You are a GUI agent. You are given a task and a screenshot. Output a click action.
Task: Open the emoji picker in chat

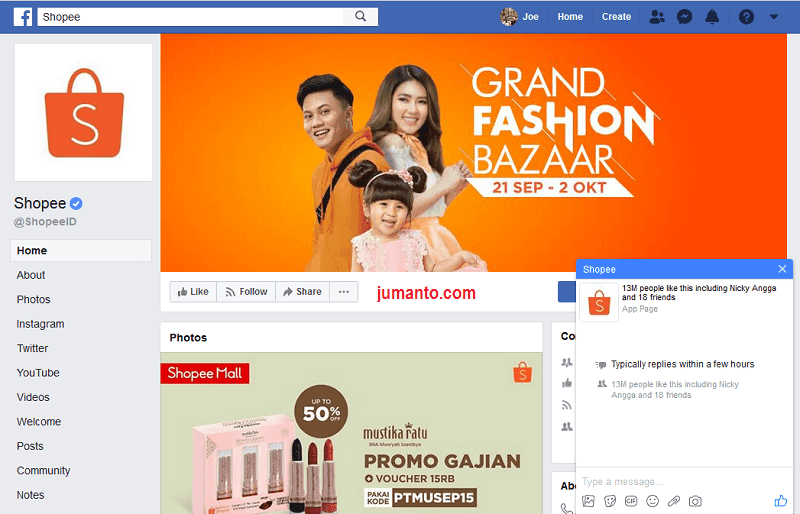click(x=652, y=501)
